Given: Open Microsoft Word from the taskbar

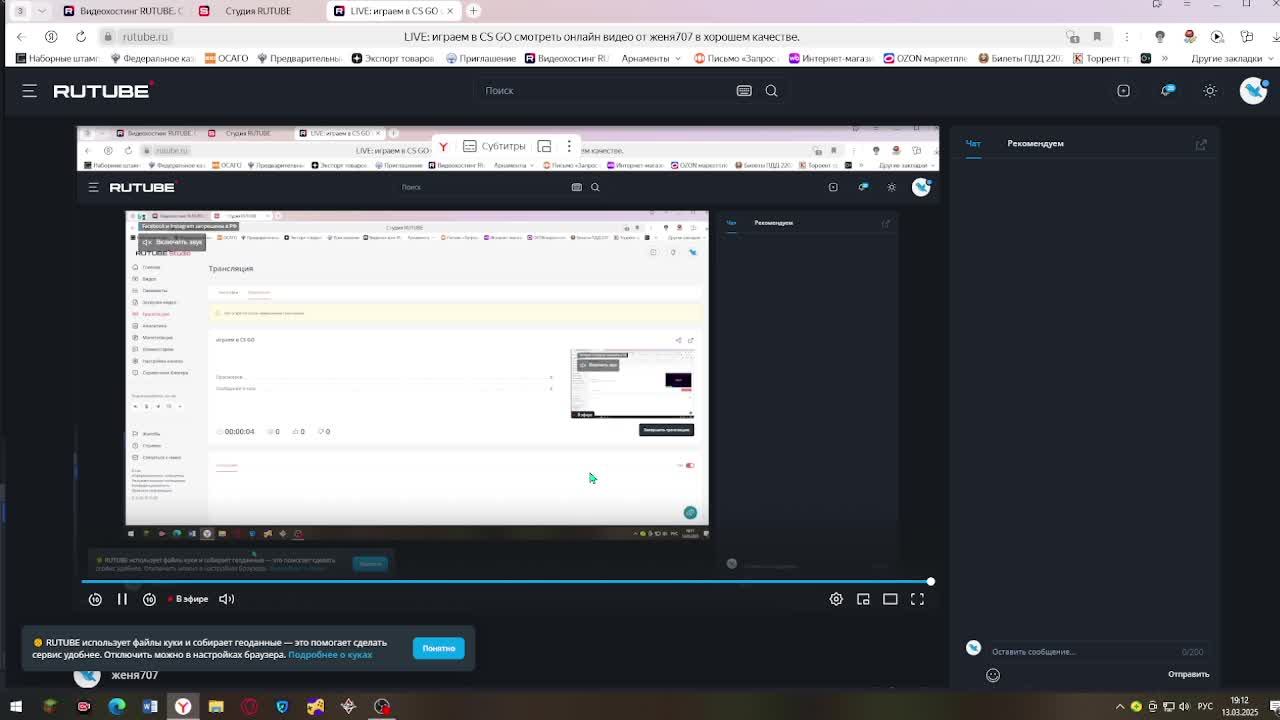Looking at the screenshot, I should point(150,707).
